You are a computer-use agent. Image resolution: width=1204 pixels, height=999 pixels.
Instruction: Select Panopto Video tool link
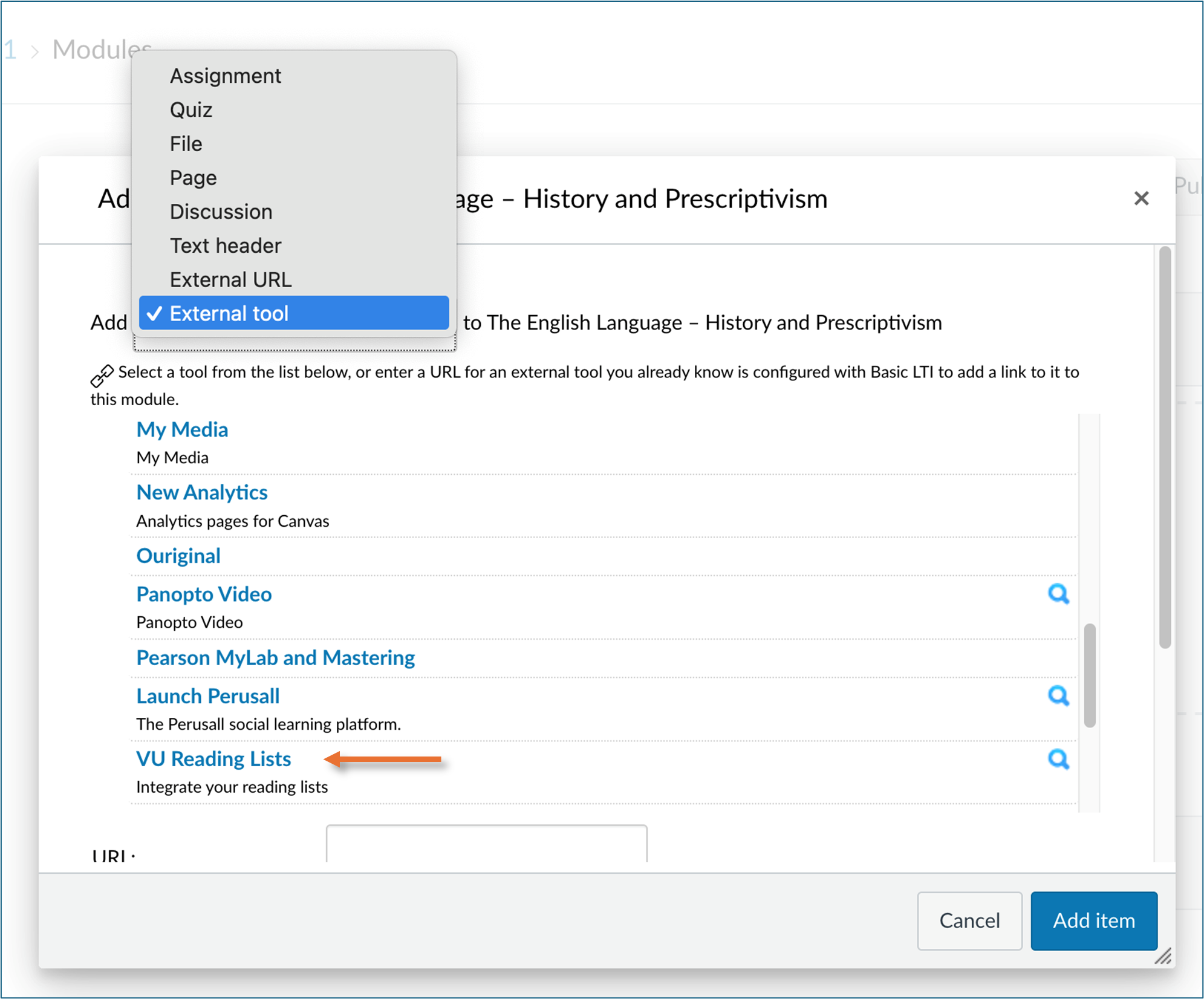tap(204, 594)
